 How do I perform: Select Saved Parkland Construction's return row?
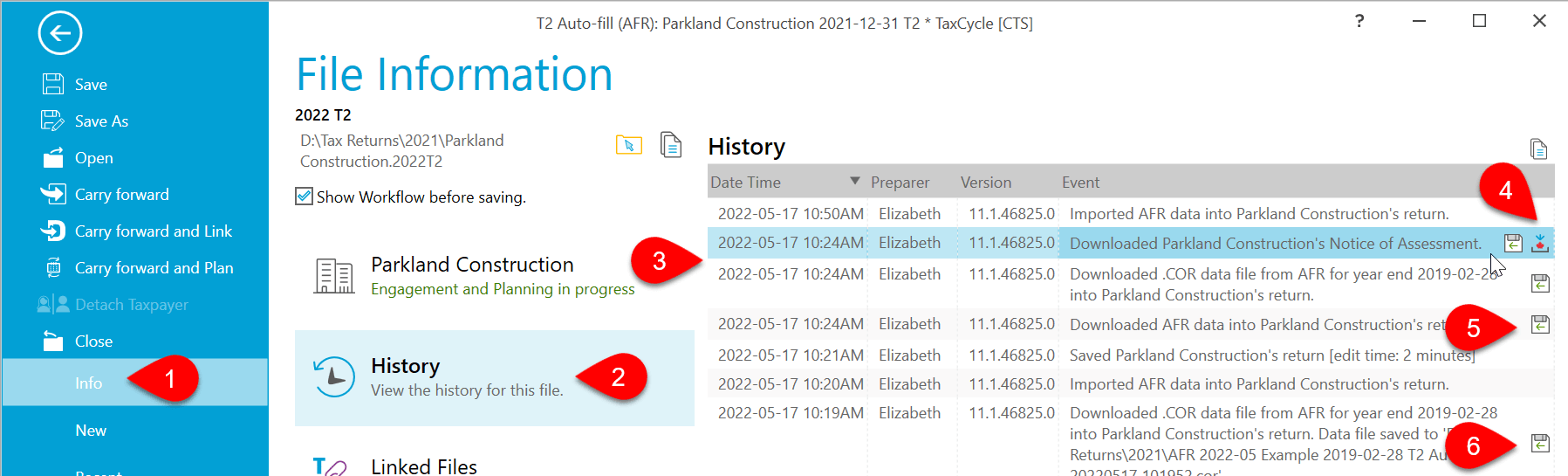click(1131, 355)
